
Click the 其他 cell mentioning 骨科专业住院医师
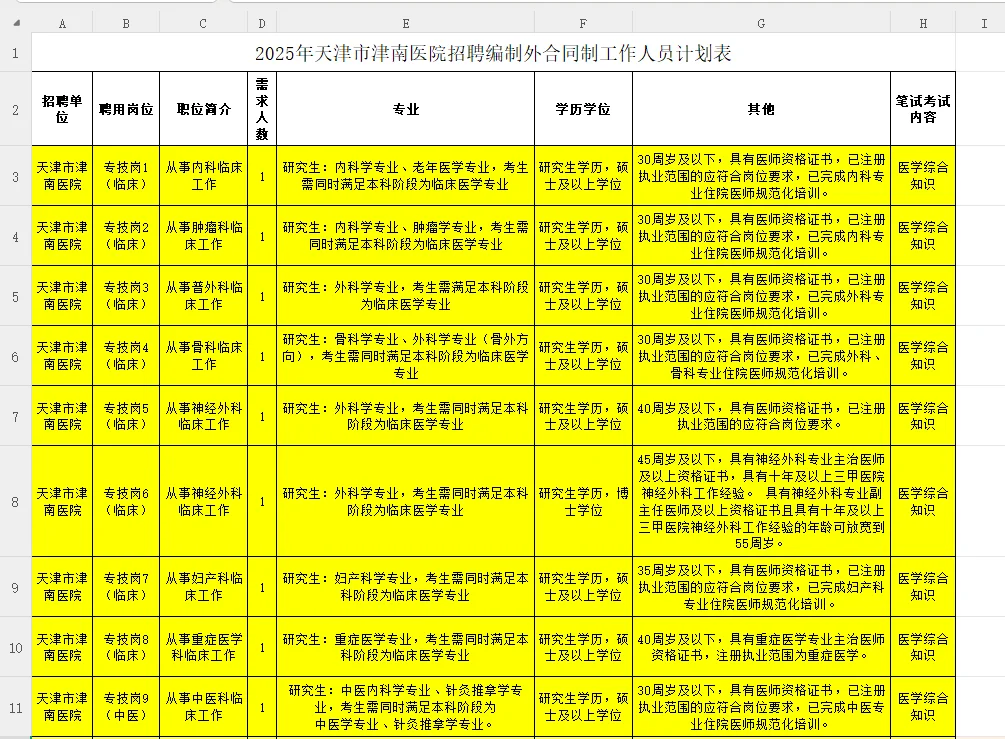click(x=761, y=356)
